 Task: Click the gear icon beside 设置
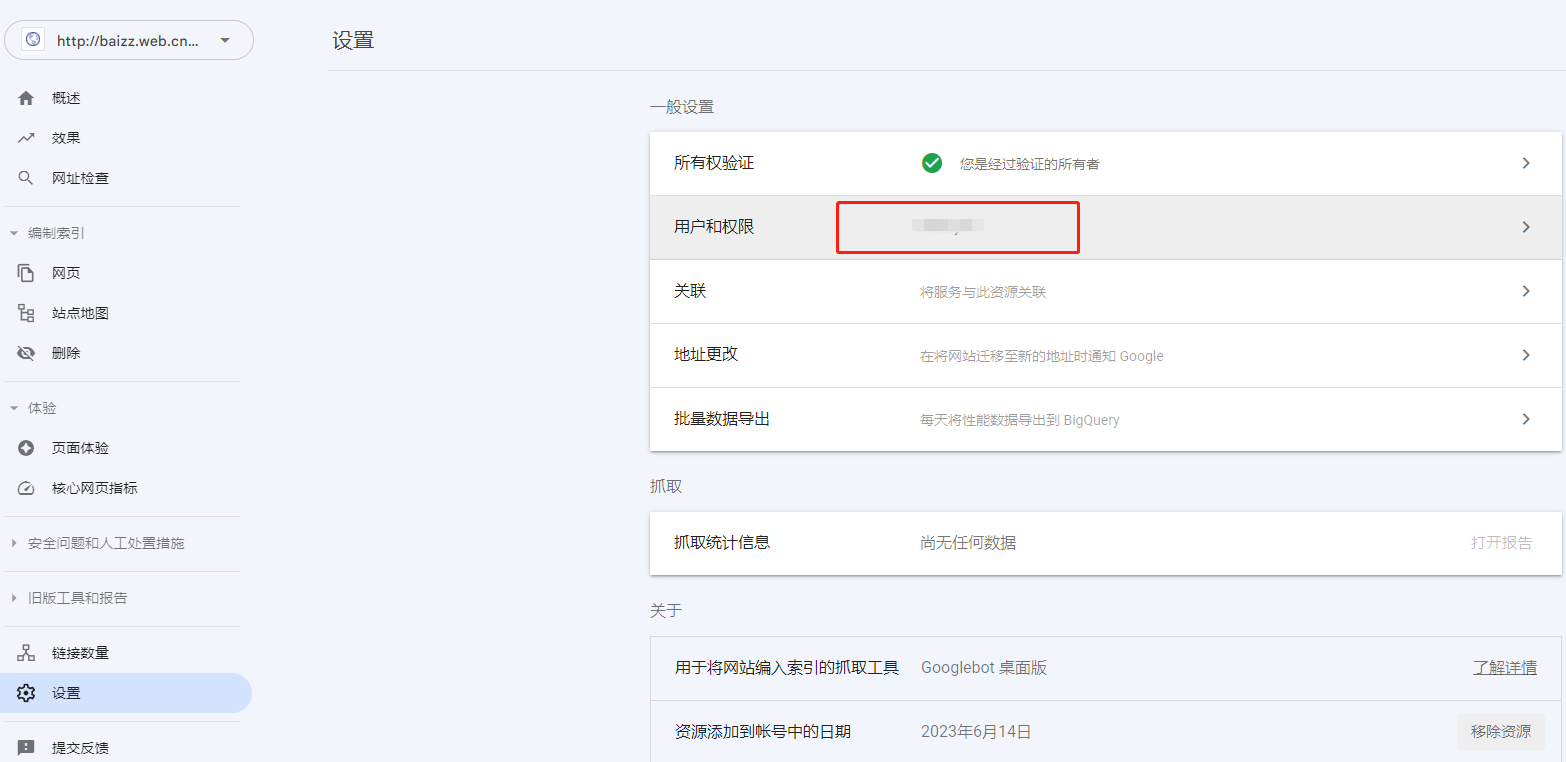pyautogui.click(x=27, y=693)
